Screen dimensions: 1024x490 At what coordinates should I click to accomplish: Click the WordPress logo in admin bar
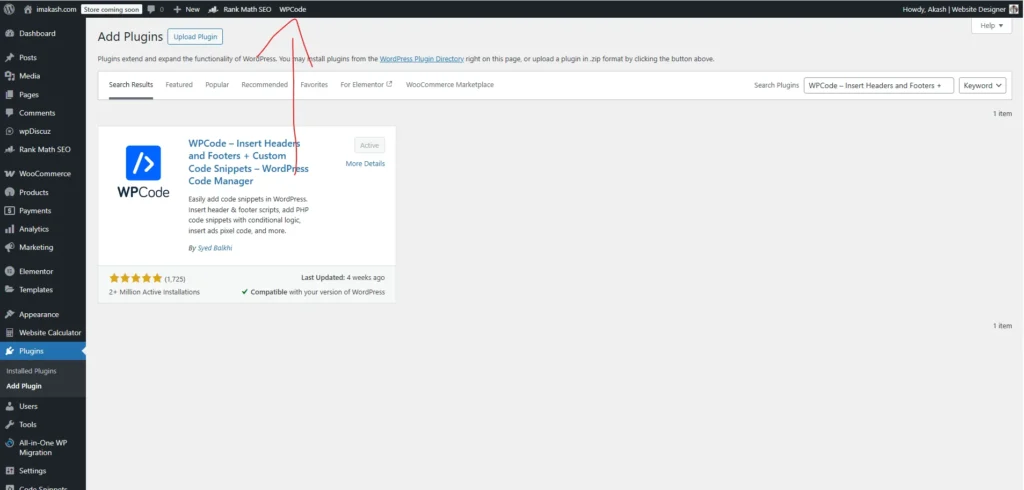click(x=9, y=9)
